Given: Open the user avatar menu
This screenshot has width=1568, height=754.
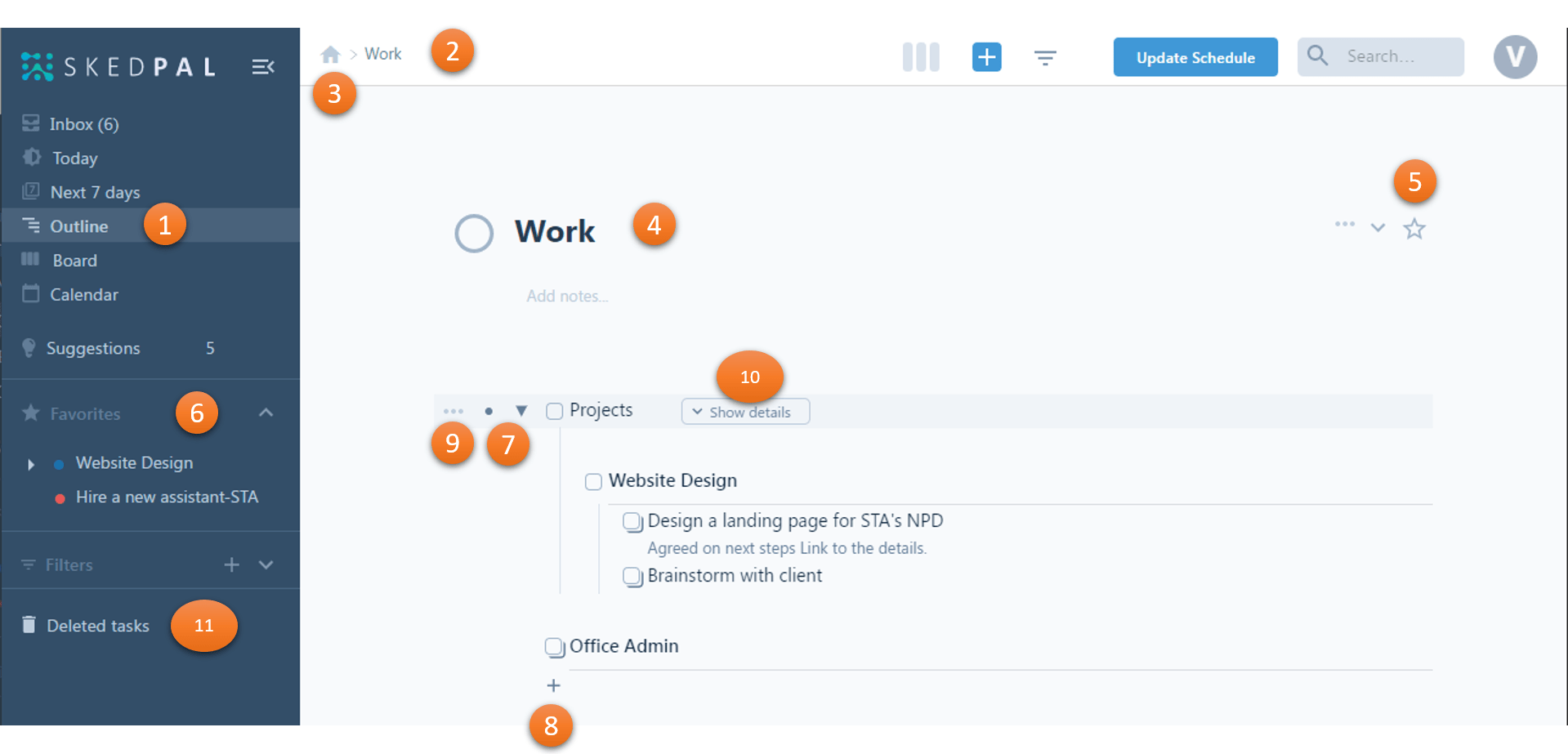Looking at the screenshot, I should (x=1514, y=57).
